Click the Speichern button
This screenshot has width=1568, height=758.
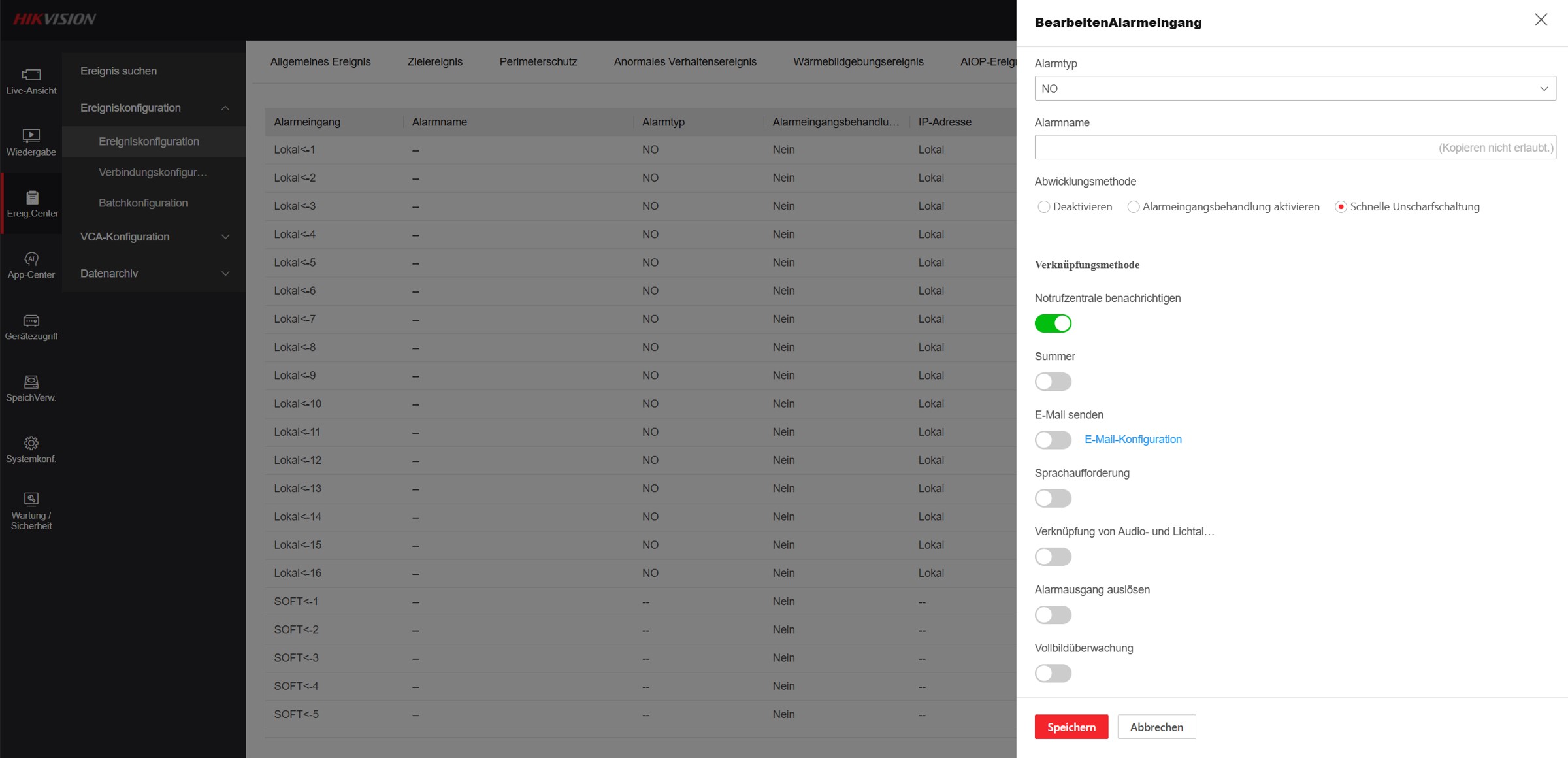click(x=1071, y=727)
